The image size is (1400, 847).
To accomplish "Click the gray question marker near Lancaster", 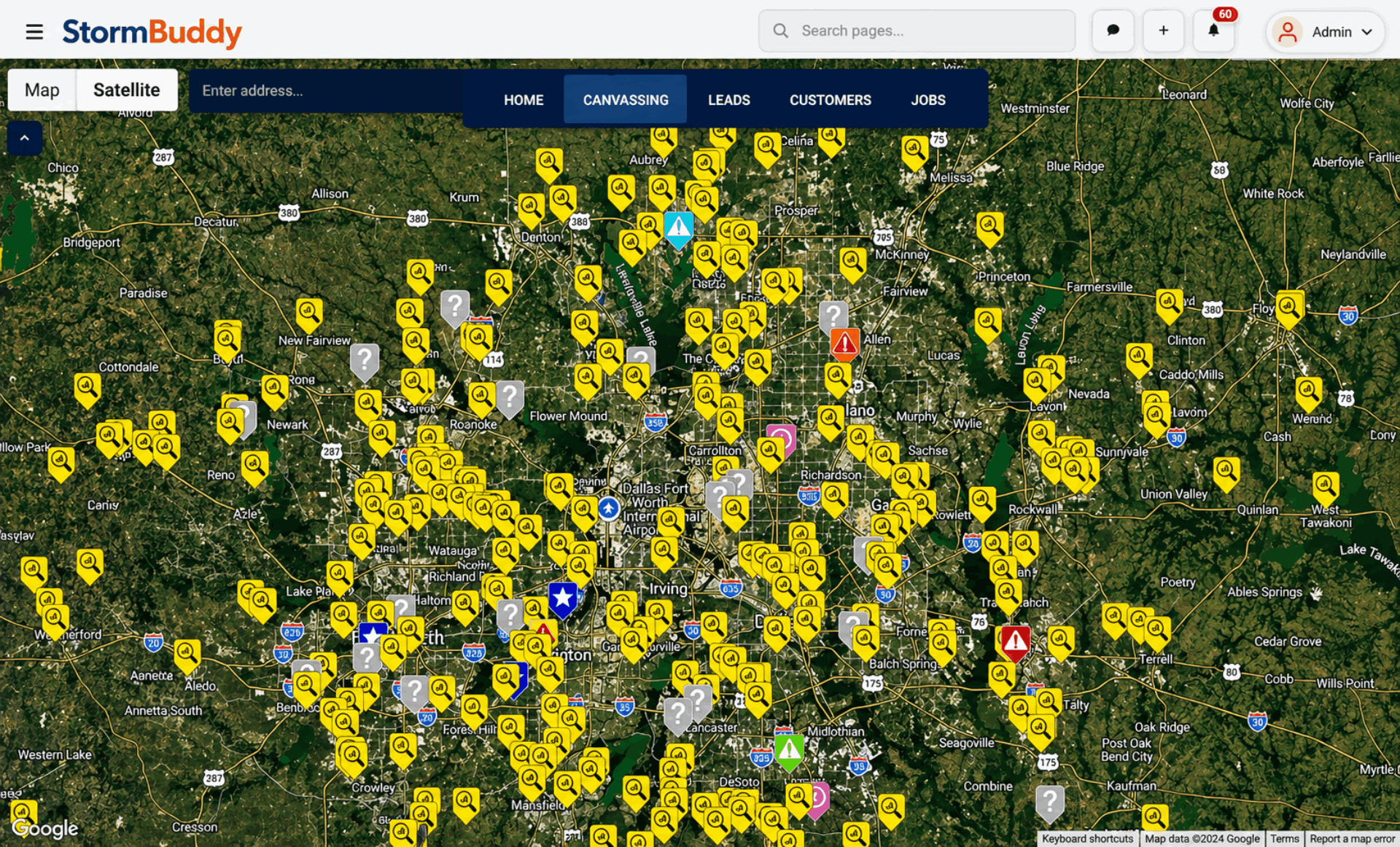I will click(678, 715).
